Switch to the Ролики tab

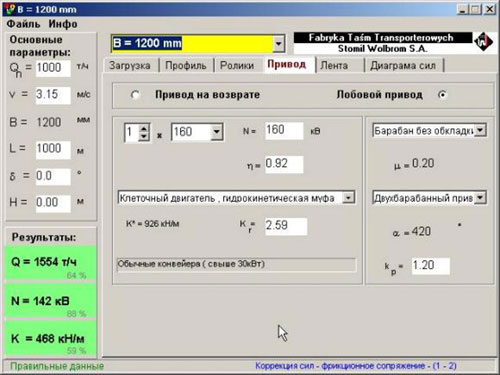[237, 65]
